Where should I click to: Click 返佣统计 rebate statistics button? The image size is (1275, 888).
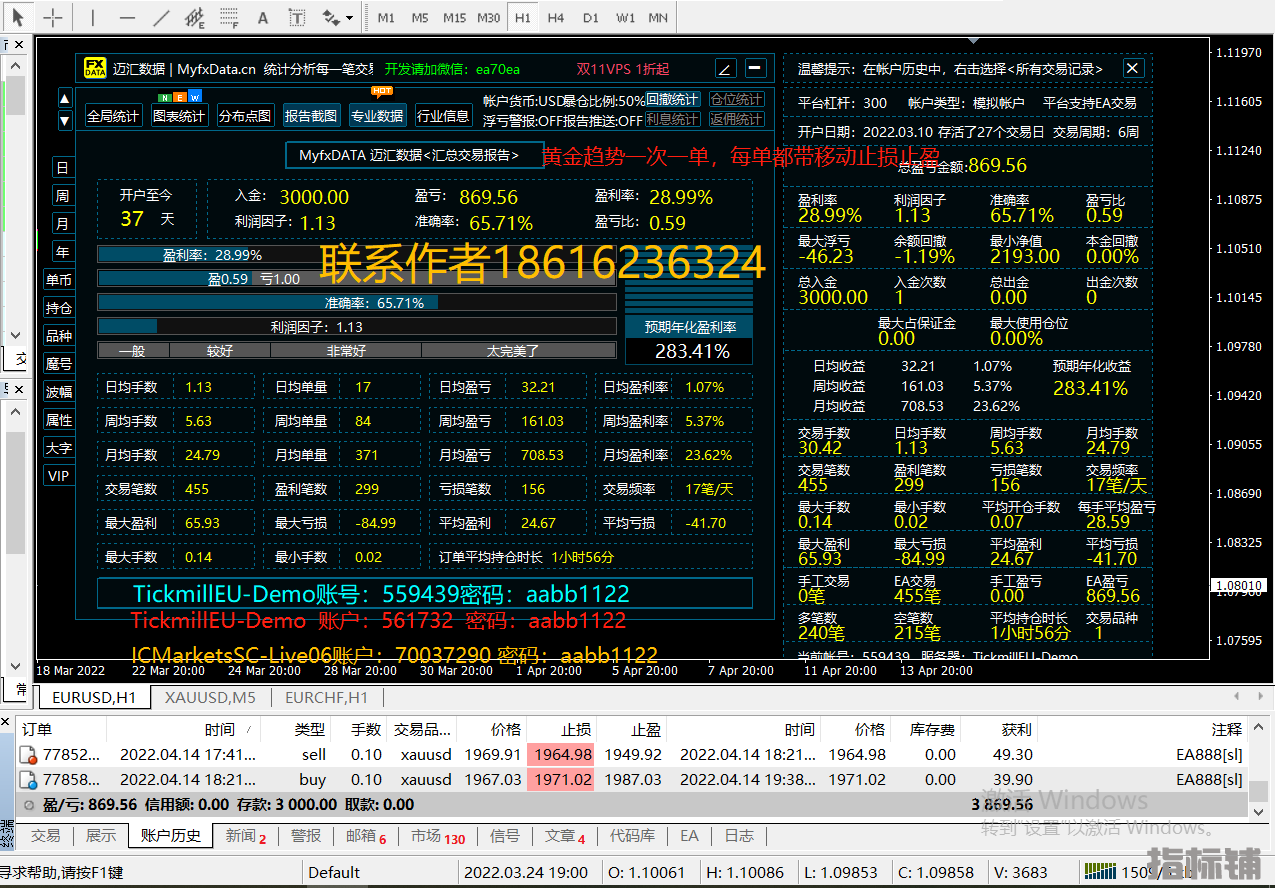point(736,119)
